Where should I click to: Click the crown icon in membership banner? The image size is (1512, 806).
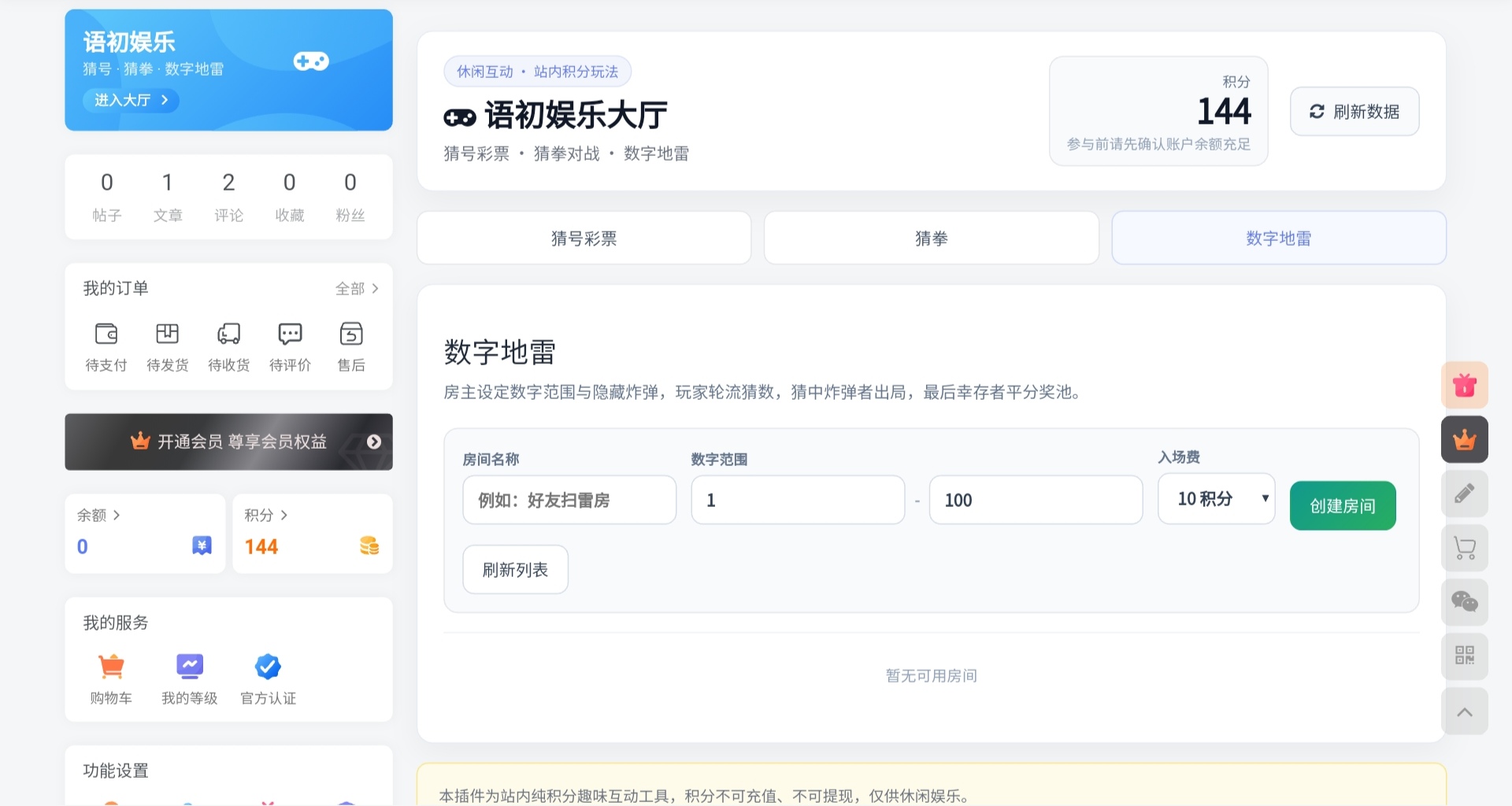tap(140, 441)
